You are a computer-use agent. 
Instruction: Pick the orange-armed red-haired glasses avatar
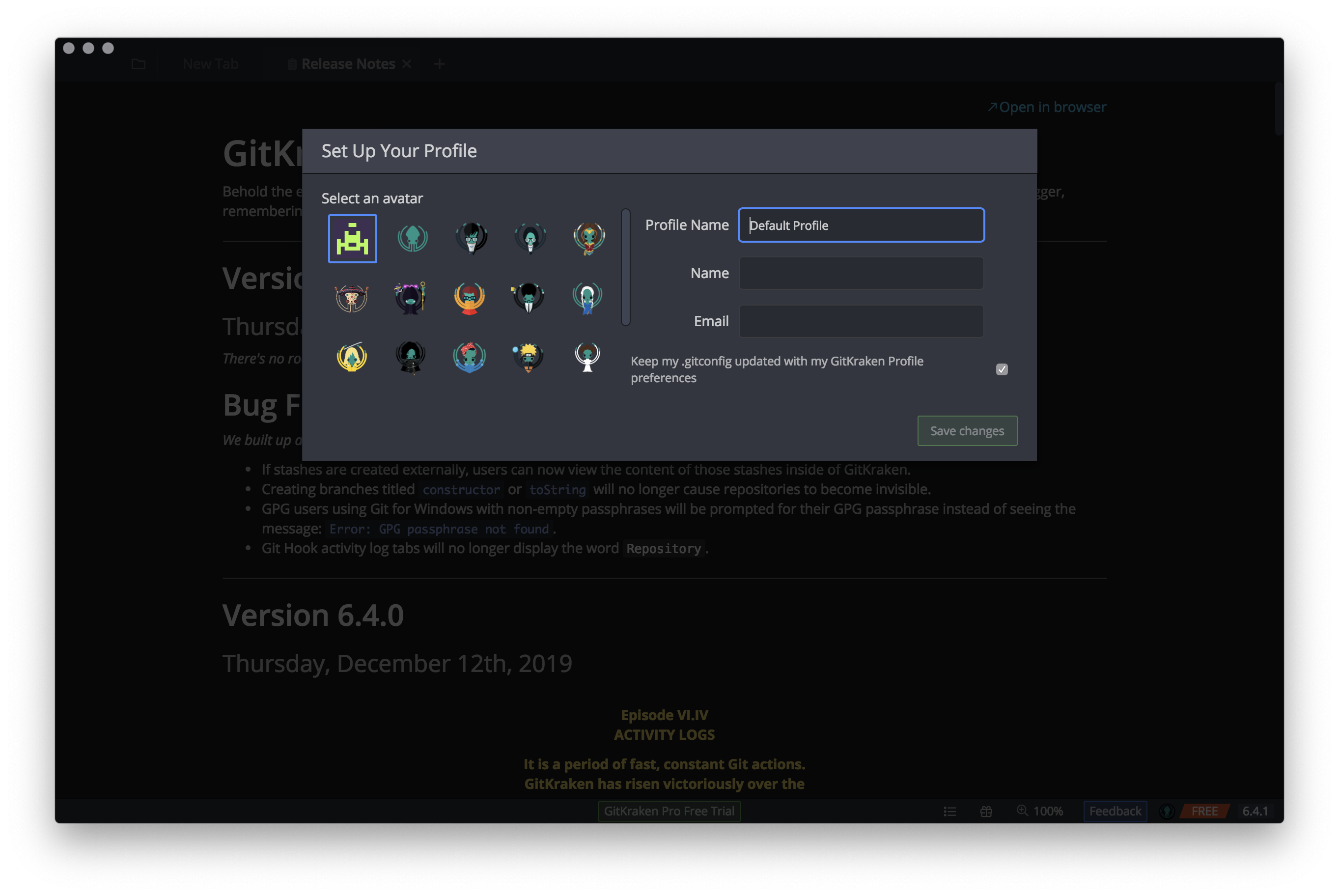(469, 298)
